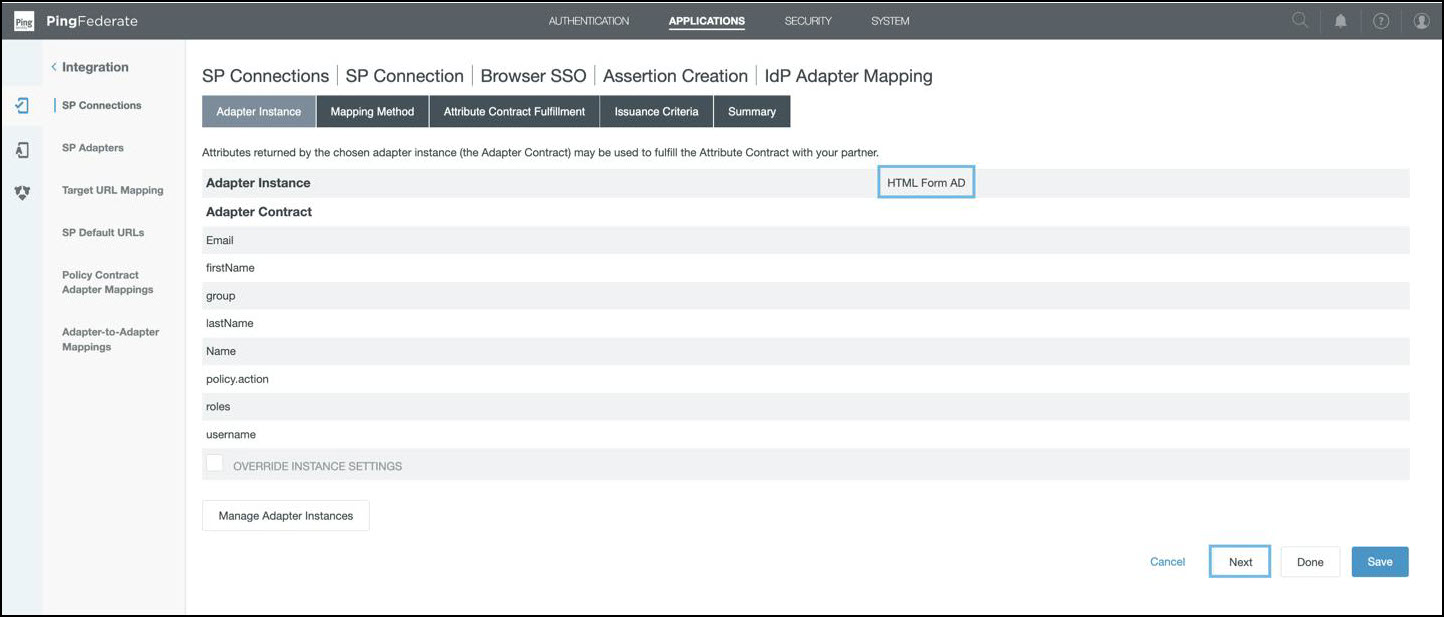
Task: Click the third sidebar shield icon
Action: (x=22, y=193)
